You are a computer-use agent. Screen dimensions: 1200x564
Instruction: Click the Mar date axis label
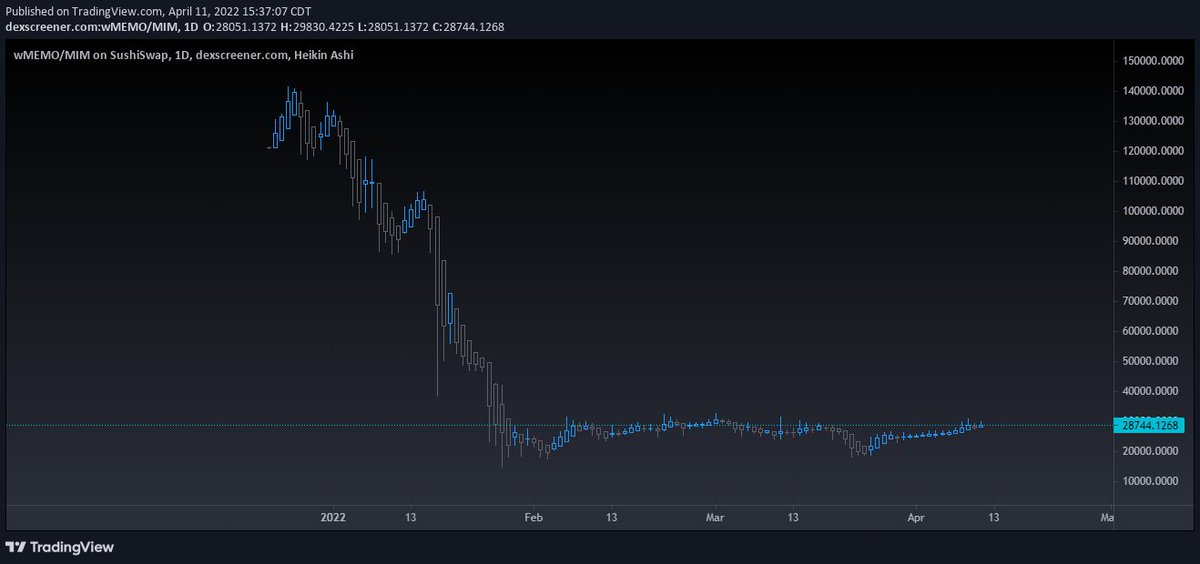point(715,518)
